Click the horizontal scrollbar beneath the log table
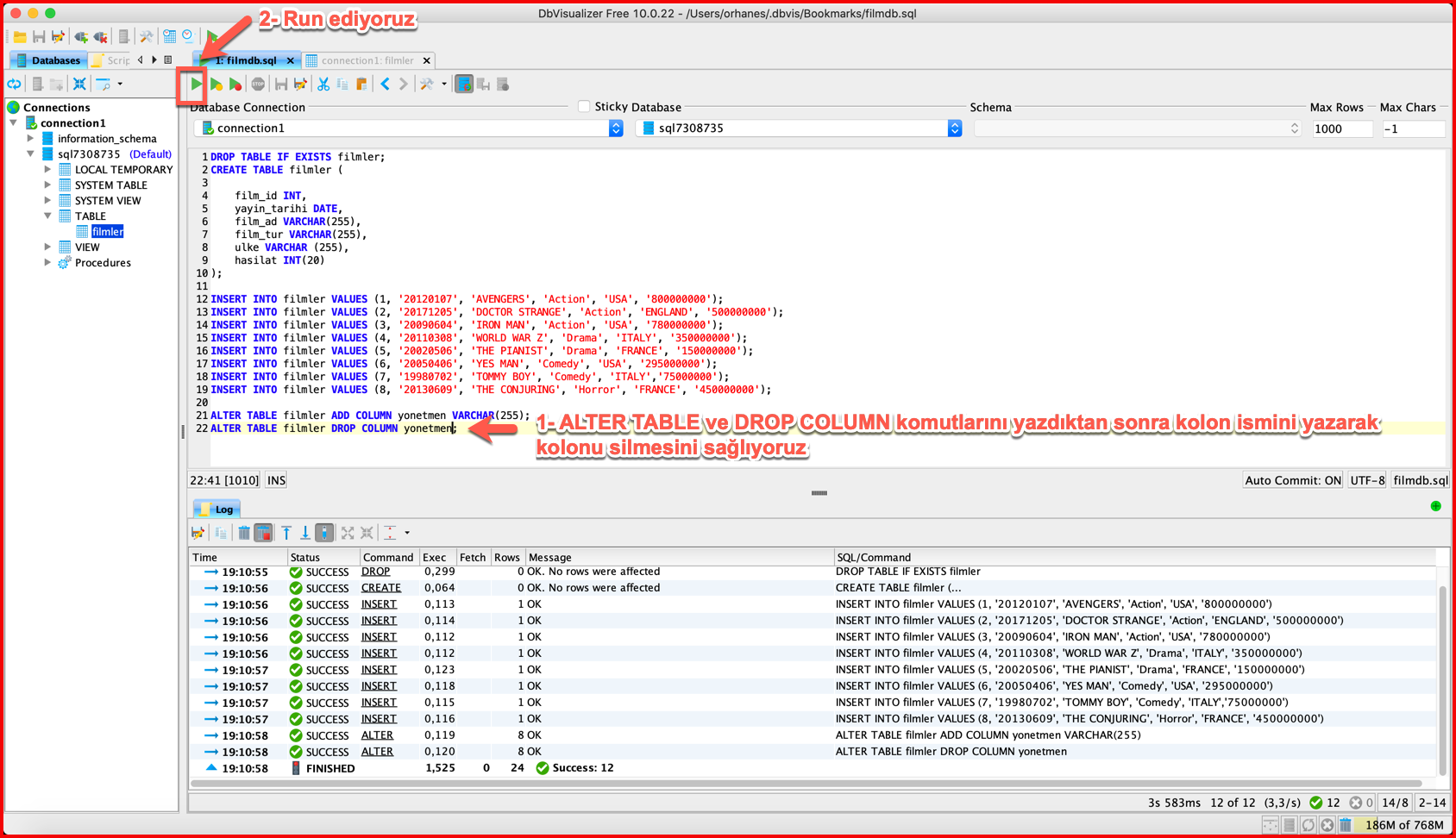1456x838 pixels. 806,784
